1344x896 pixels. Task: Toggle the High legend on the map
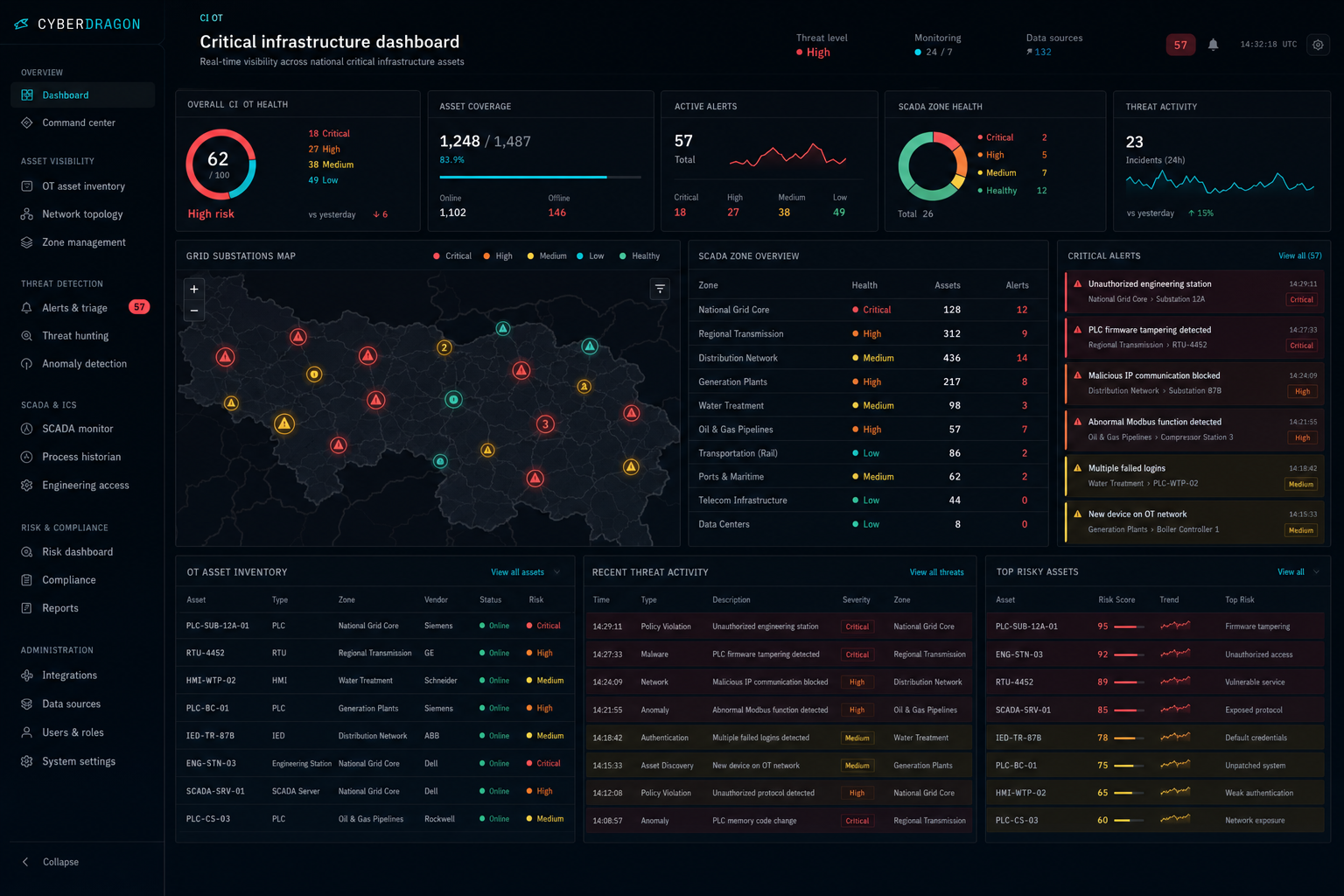coord(498,256)
